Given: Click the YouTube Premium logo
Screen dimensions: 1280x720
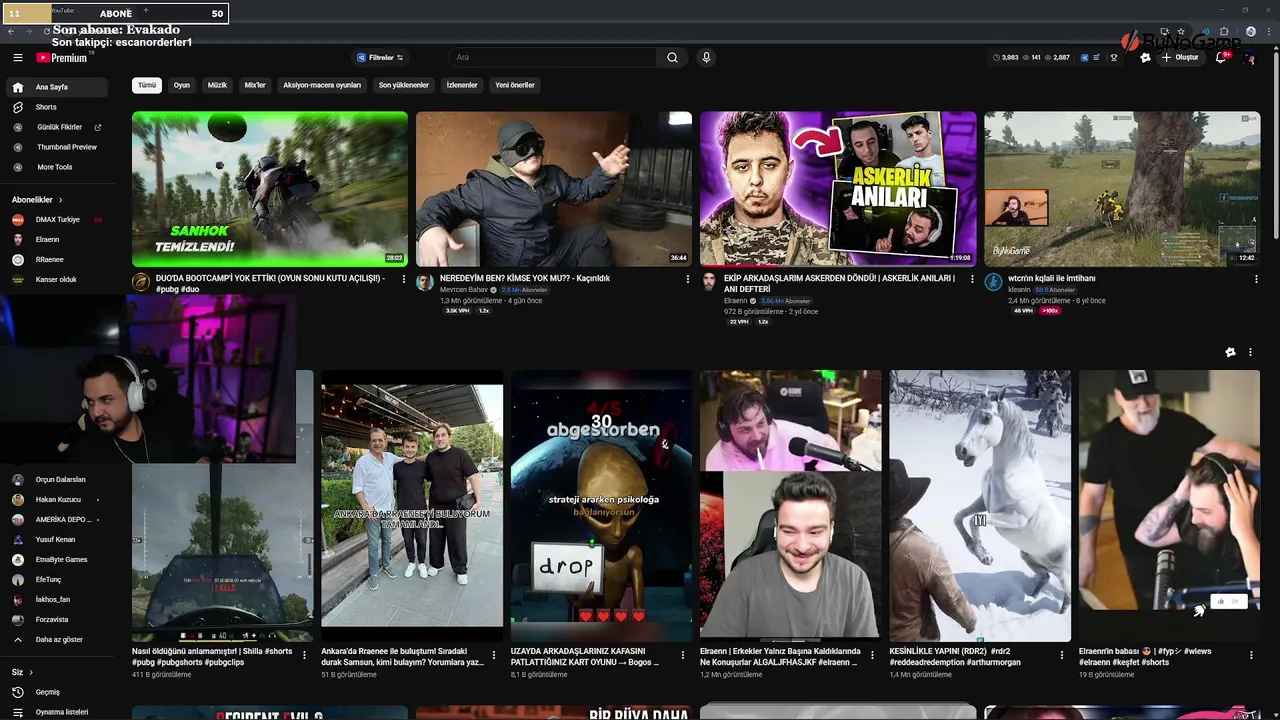Looking at the screenshot, I should point(62,58).
